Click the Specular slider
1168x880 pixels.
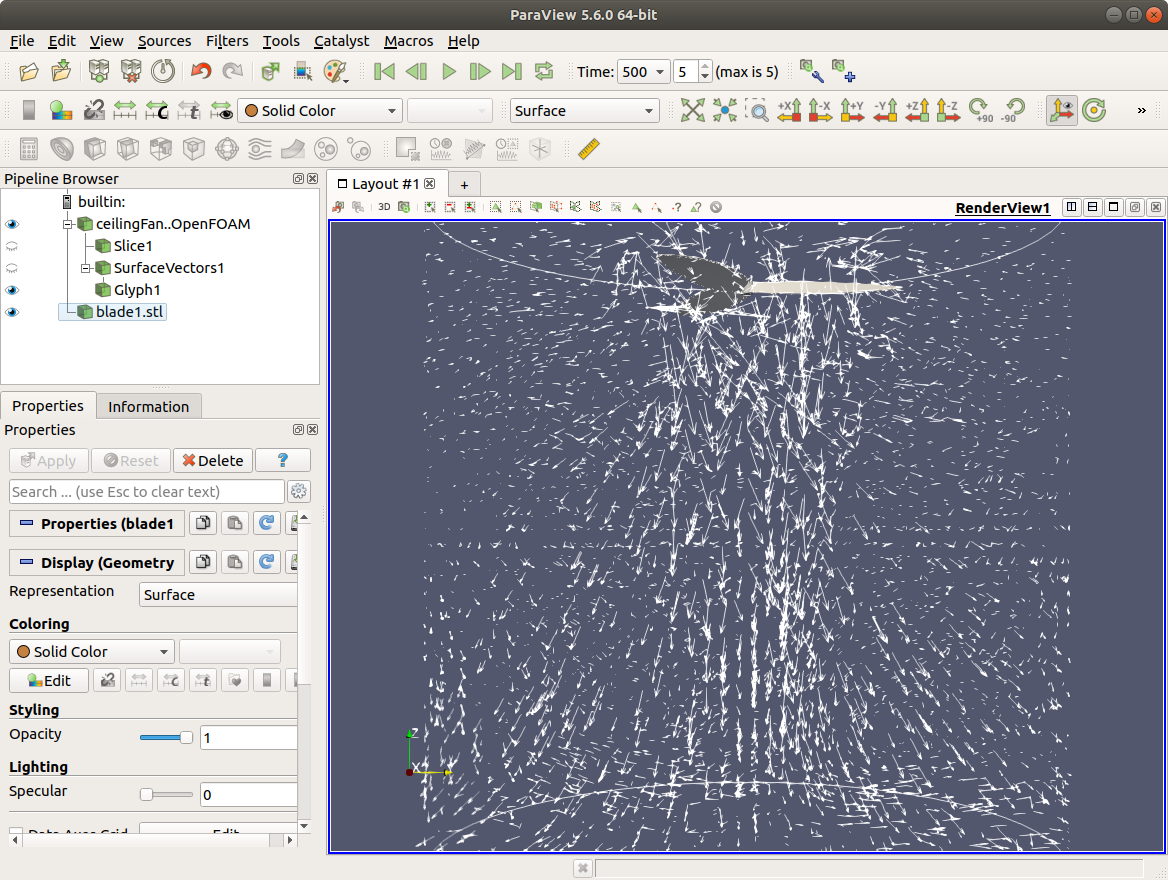point(165,794)
